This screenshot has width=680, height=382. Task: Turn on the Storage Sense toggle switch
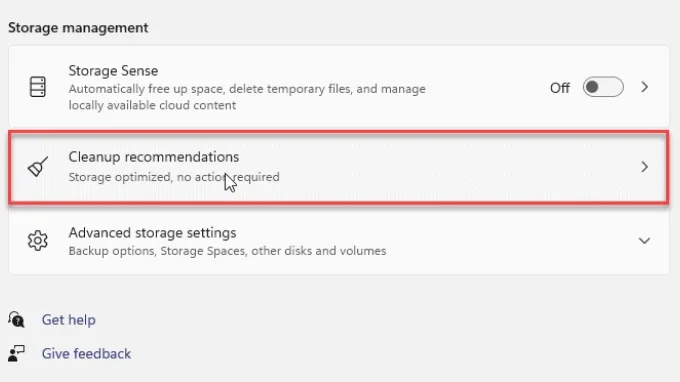[x=603, y=87]
